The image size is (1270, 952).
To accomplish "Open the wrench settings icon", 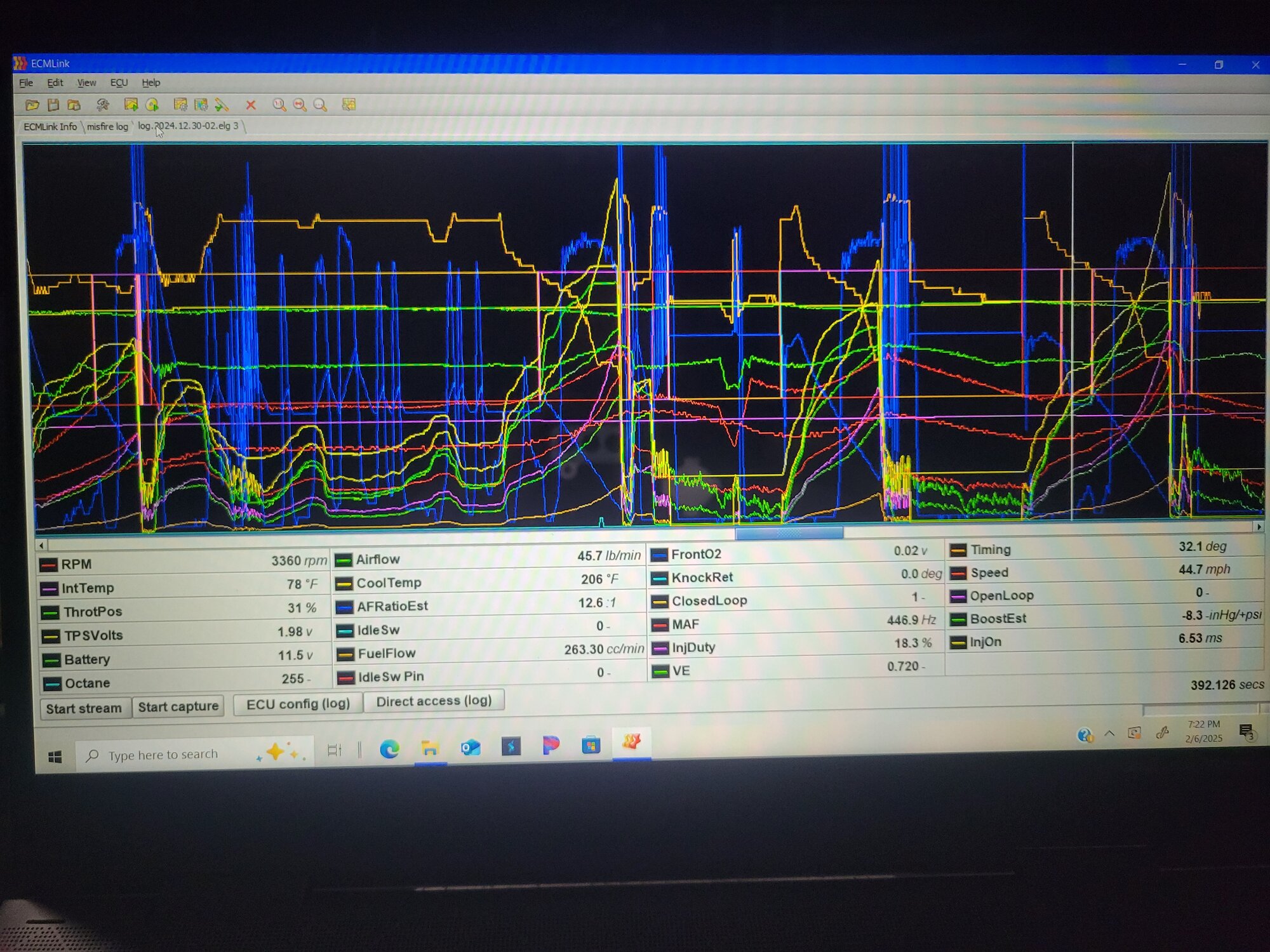I will 103,105.
